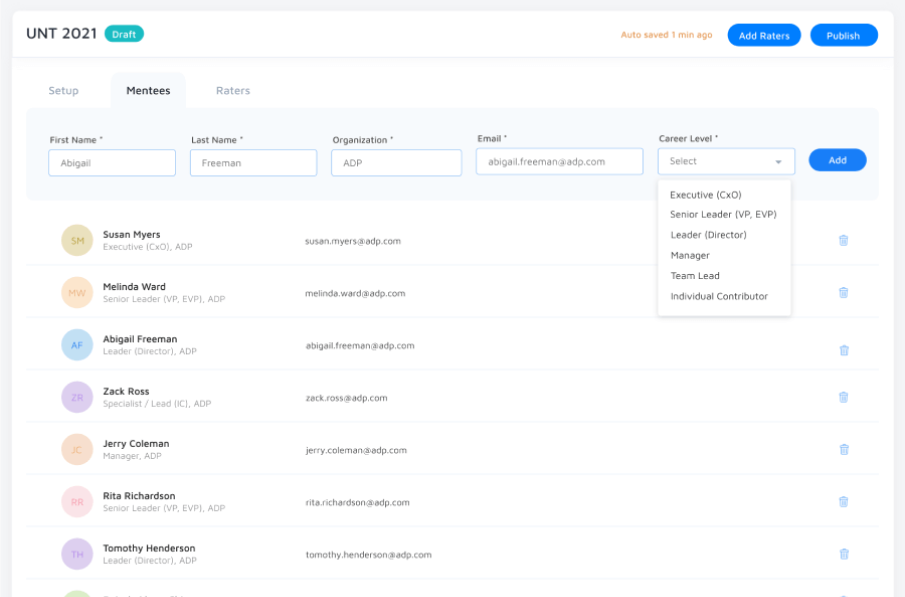Click Add to submit mentee
This screenshot has height=597, width=905.
[x=837, y=160]
